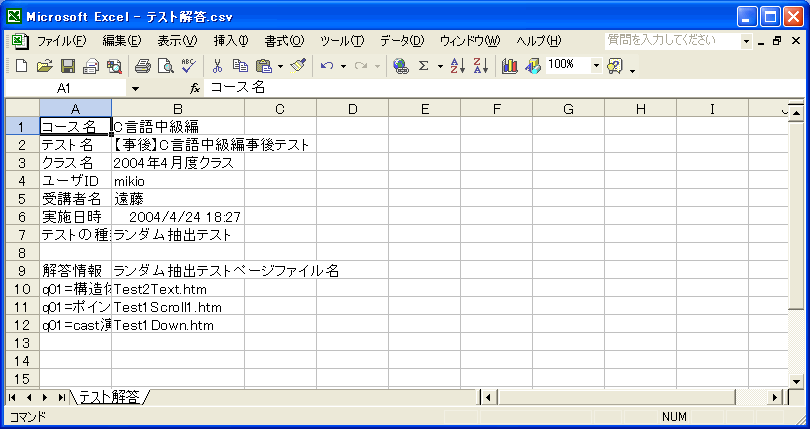
Task: Click the vertical scrollbar up arrow
Action: (796, 112)
